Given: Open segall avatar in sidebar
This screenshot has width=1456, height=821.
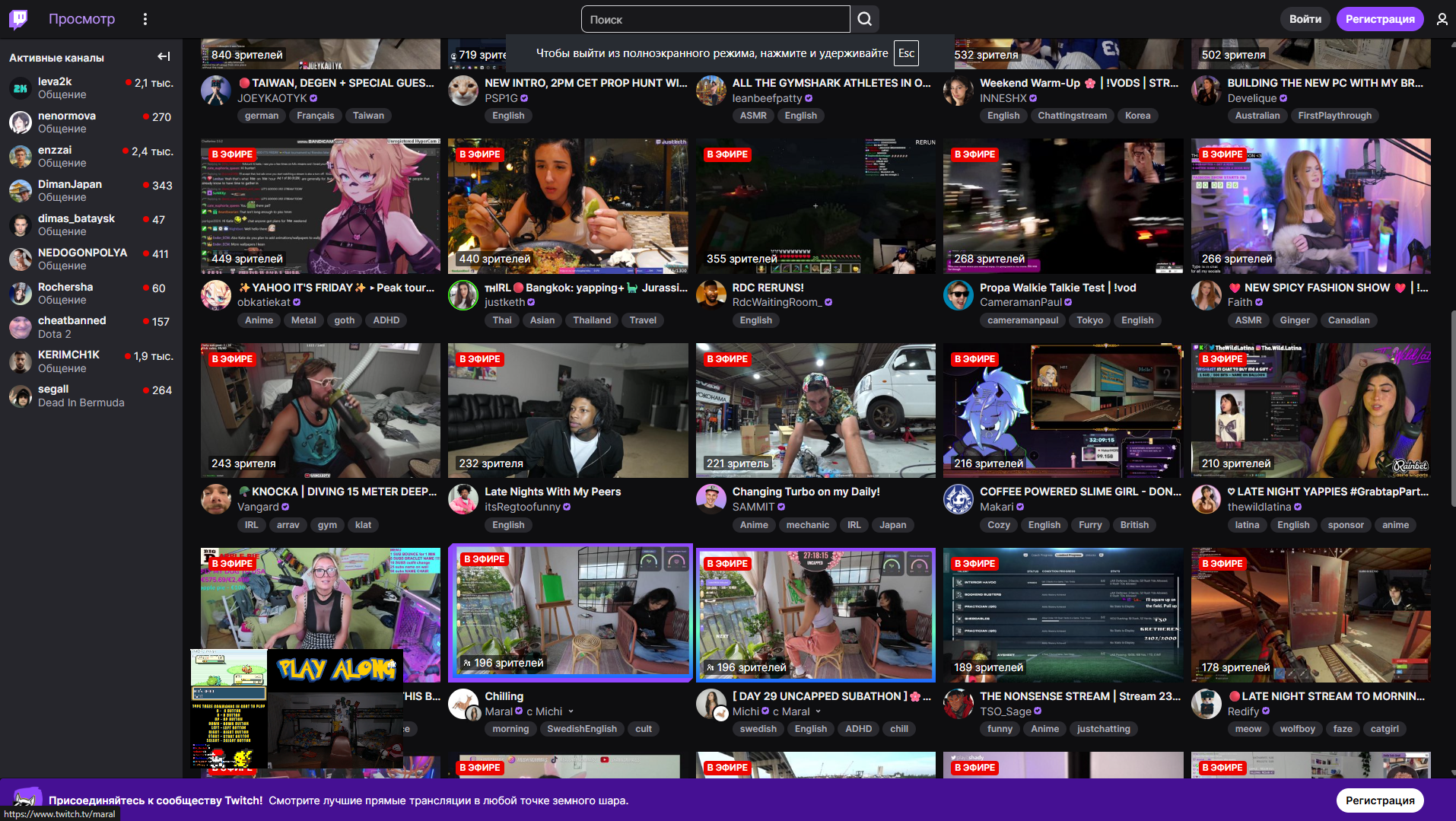Looking at the screenshot, I should point(21,396).
